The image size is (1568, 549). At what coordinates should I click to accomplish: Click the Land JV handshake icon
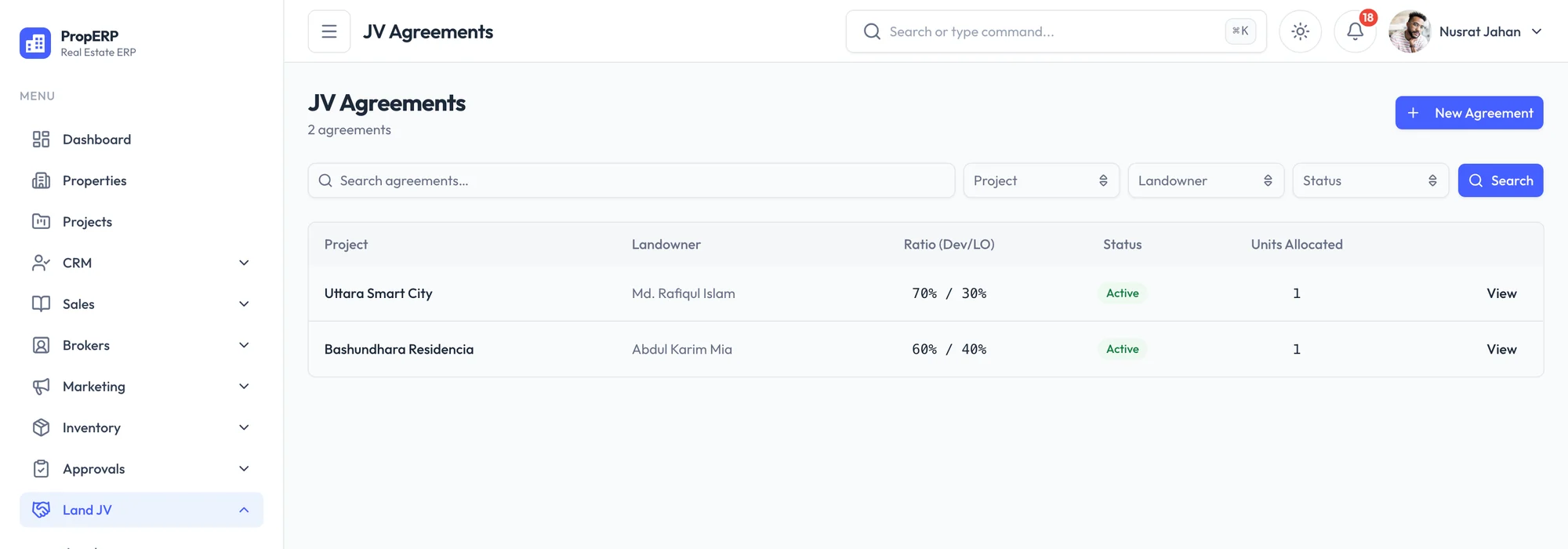click(x=41, y=510)
